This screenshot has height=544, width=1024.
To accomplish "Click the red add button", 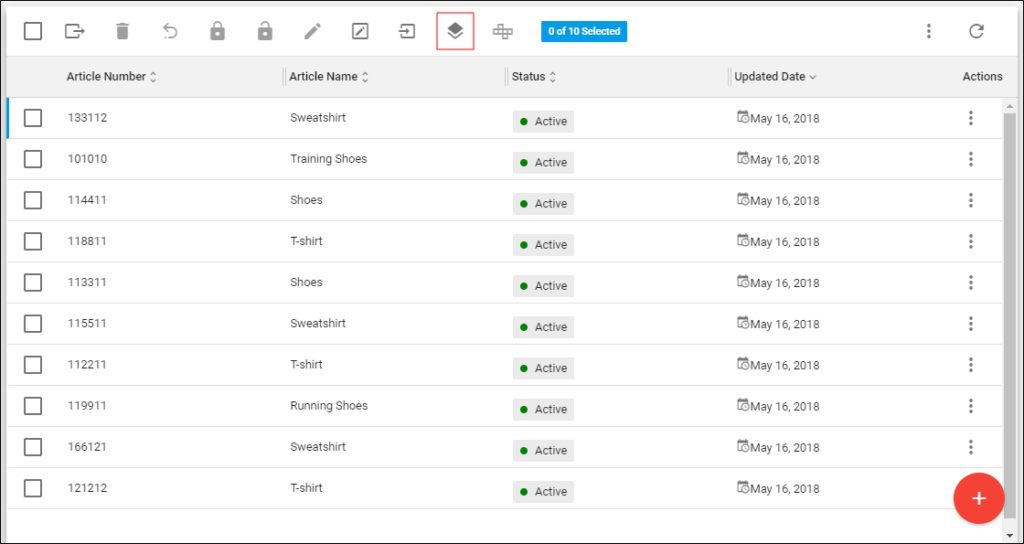I will pos(978,498).
